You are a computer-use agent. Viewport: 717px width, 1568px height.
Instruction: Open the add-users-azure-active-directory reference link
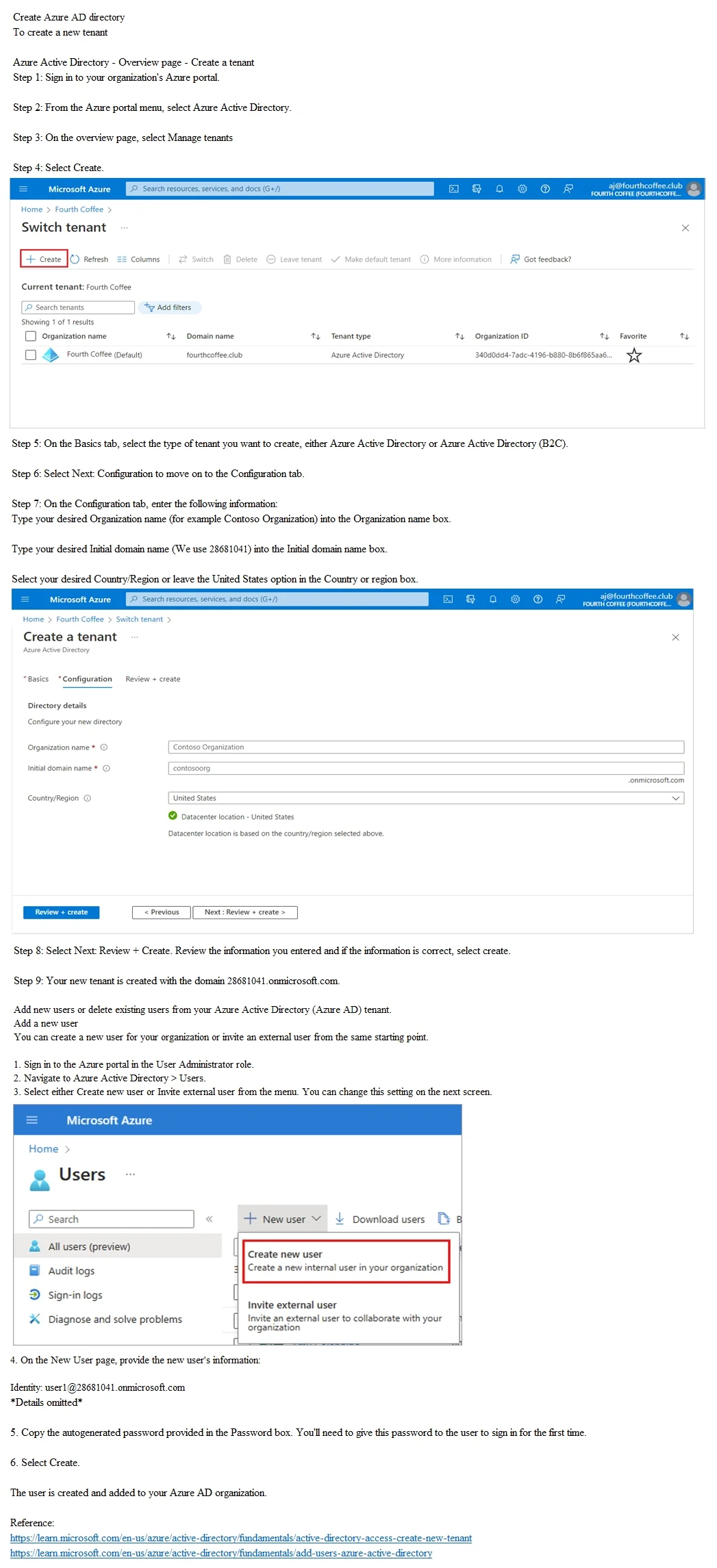[x=221, y=1553]
